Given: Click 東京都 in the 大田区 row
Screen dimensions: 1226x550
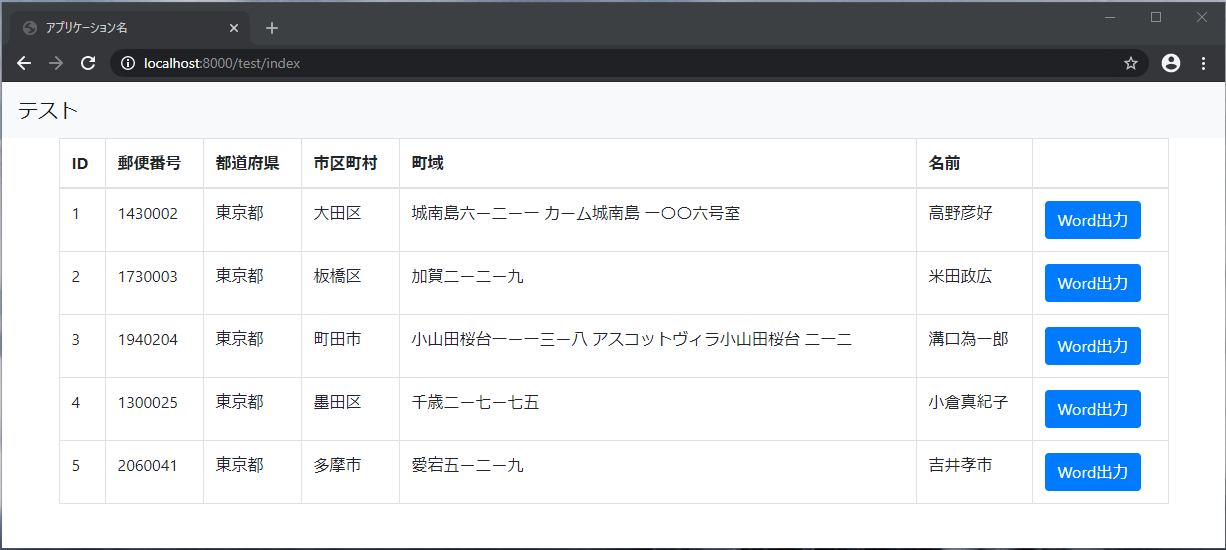Looking at the screenshot, I should click(239, 213).
